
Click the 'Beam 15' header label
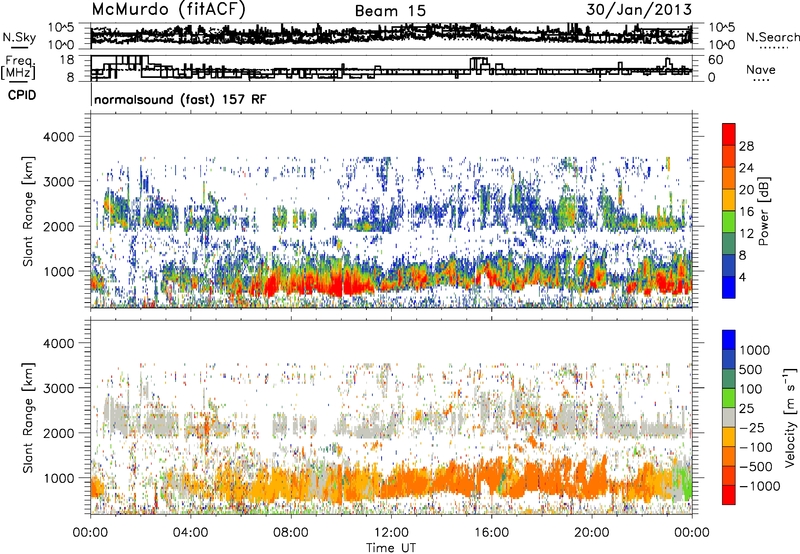[x=390, y=11]
